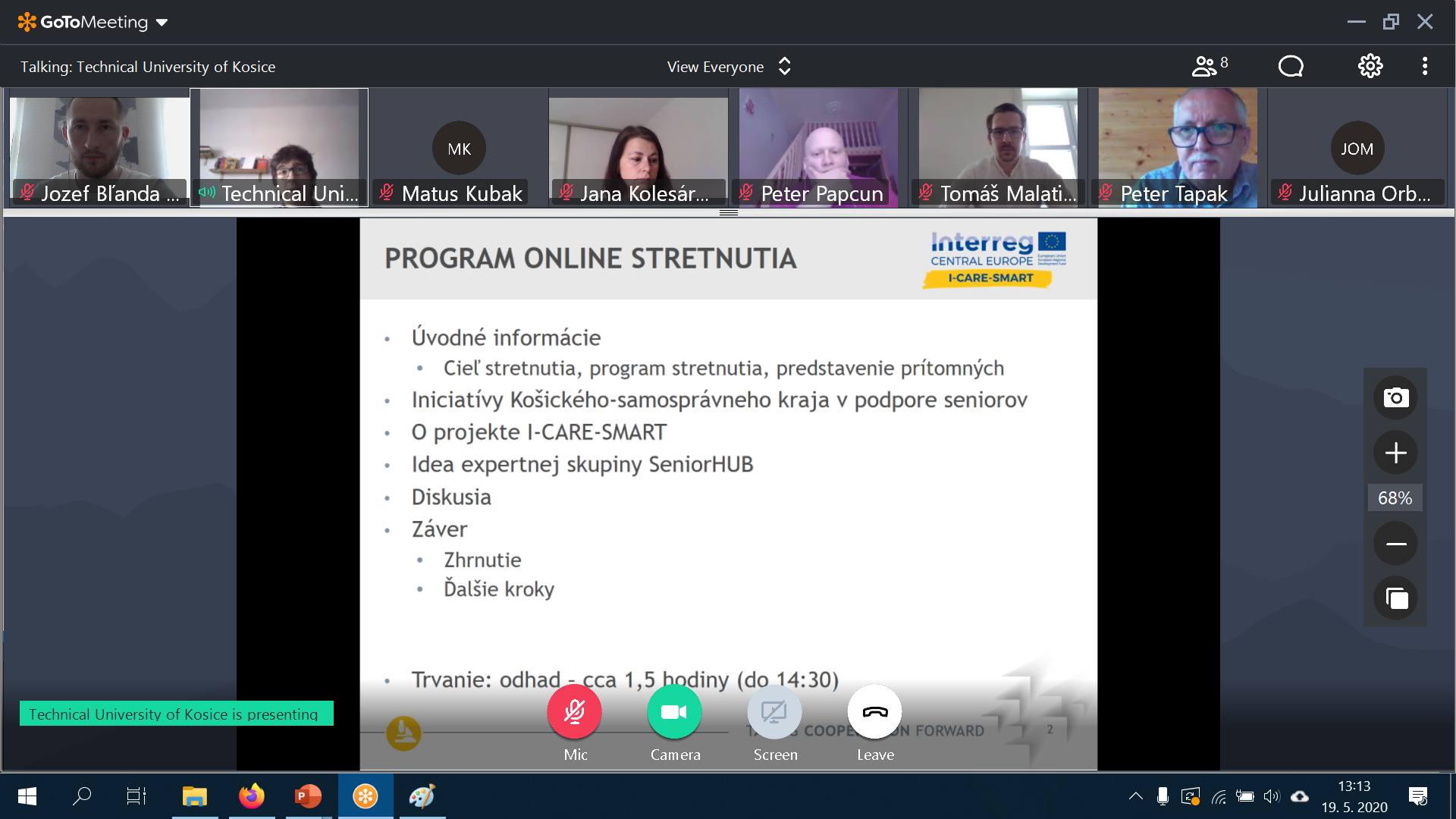Image resolution: width=1456 pixels, height=819 pixels.
Task: Take a snapshot of the shared screen
Action: (1395, 397)
